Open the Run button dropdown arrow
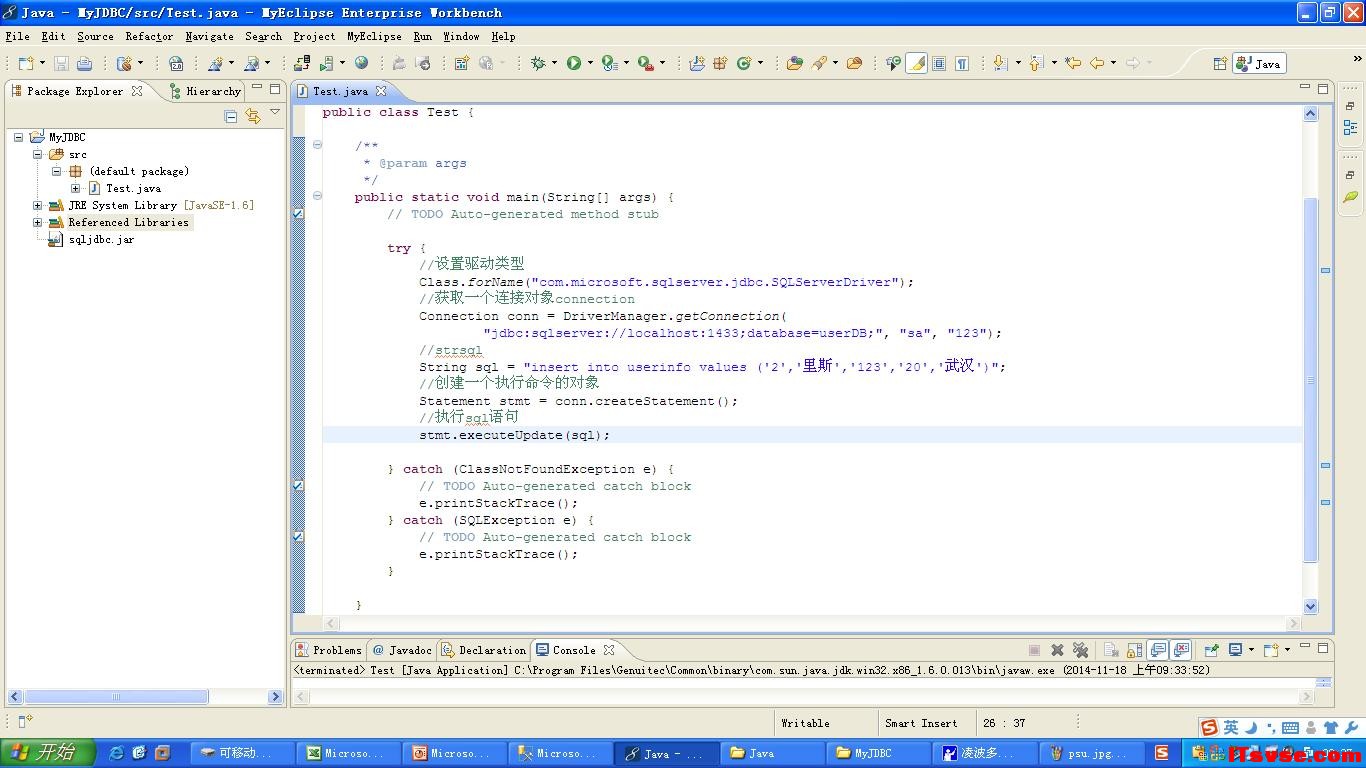1366x768 pixels. [590, 63]
